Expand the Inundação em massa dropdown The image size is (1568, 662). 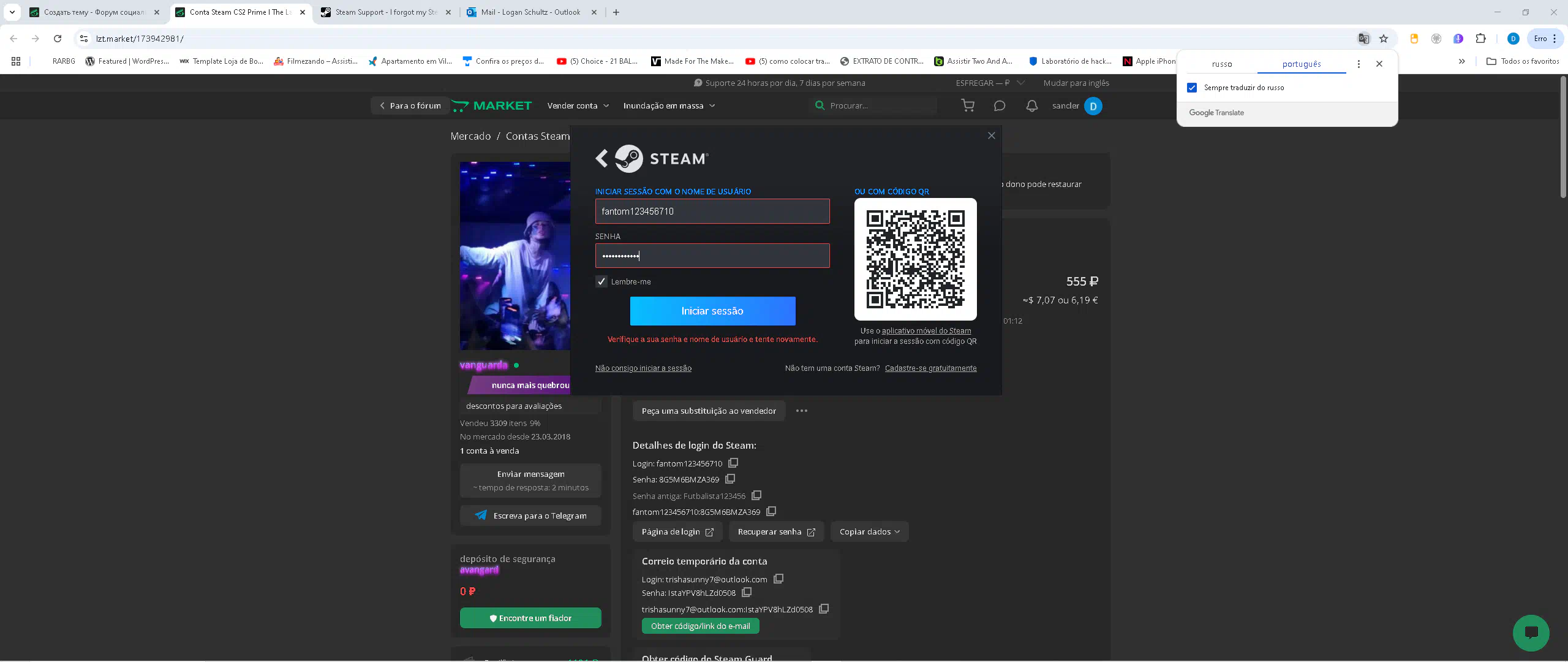pyautogui.click(x=669, y=105)
